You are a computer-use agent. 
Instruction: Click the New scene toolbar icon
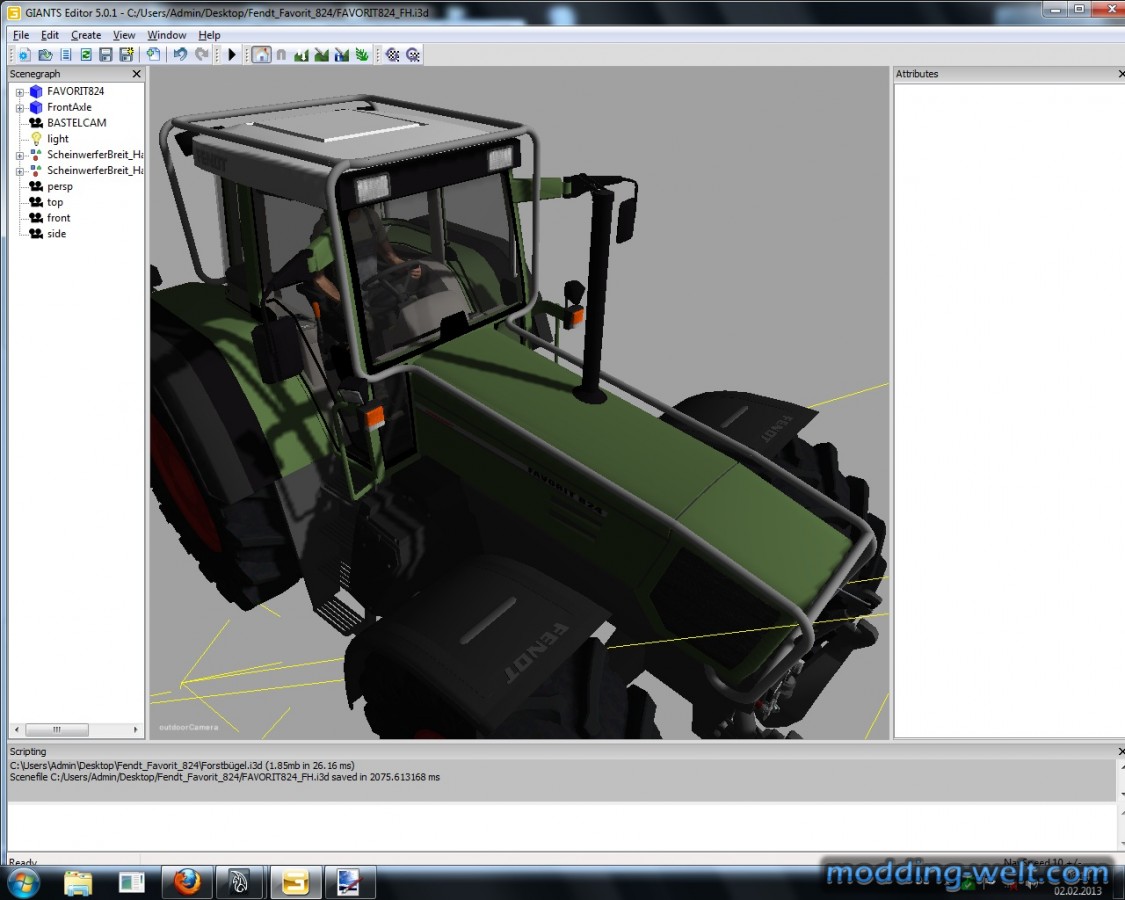(24, 55)
